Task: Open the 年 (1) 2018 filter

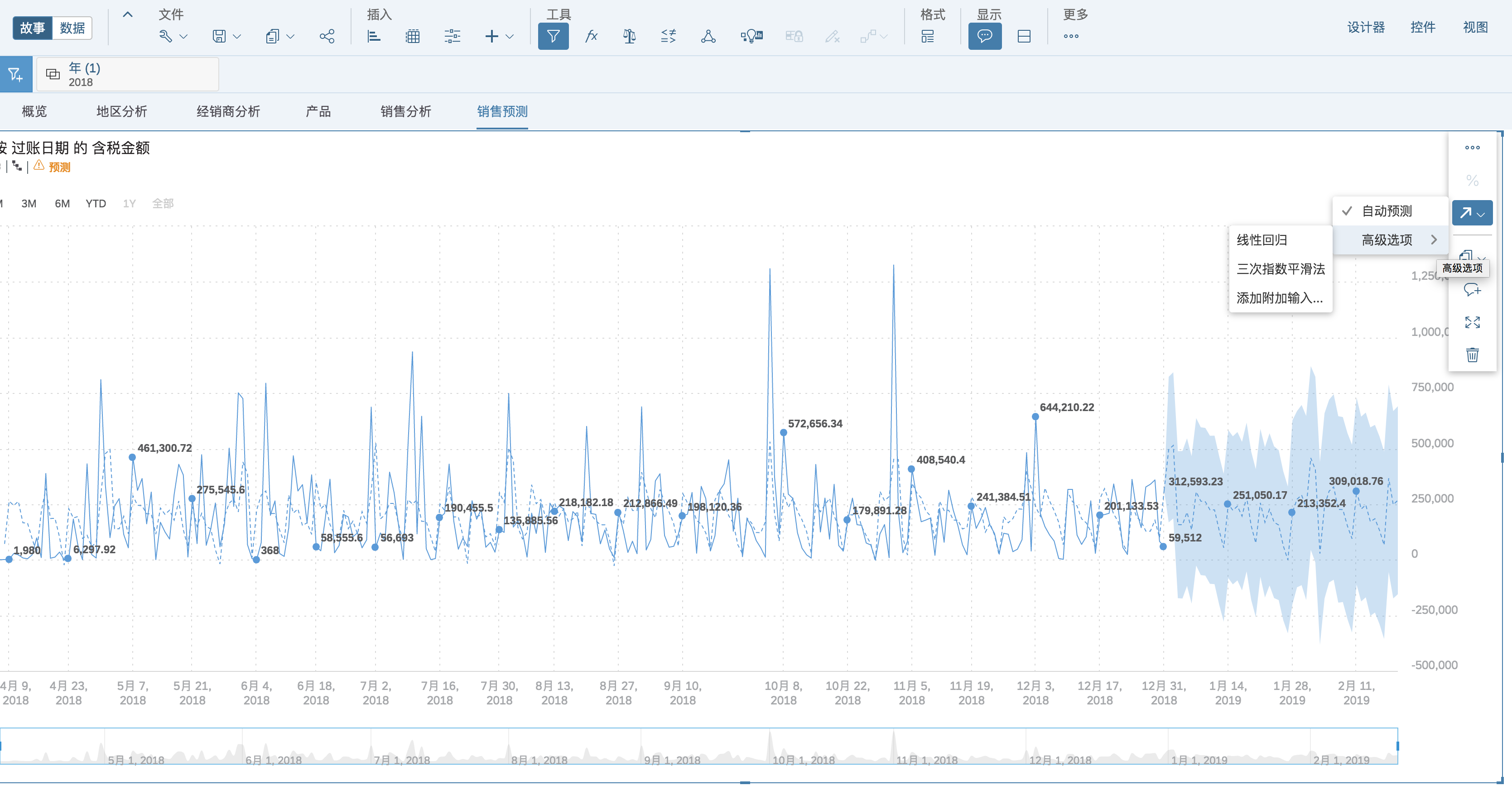Action: point(127,75)
